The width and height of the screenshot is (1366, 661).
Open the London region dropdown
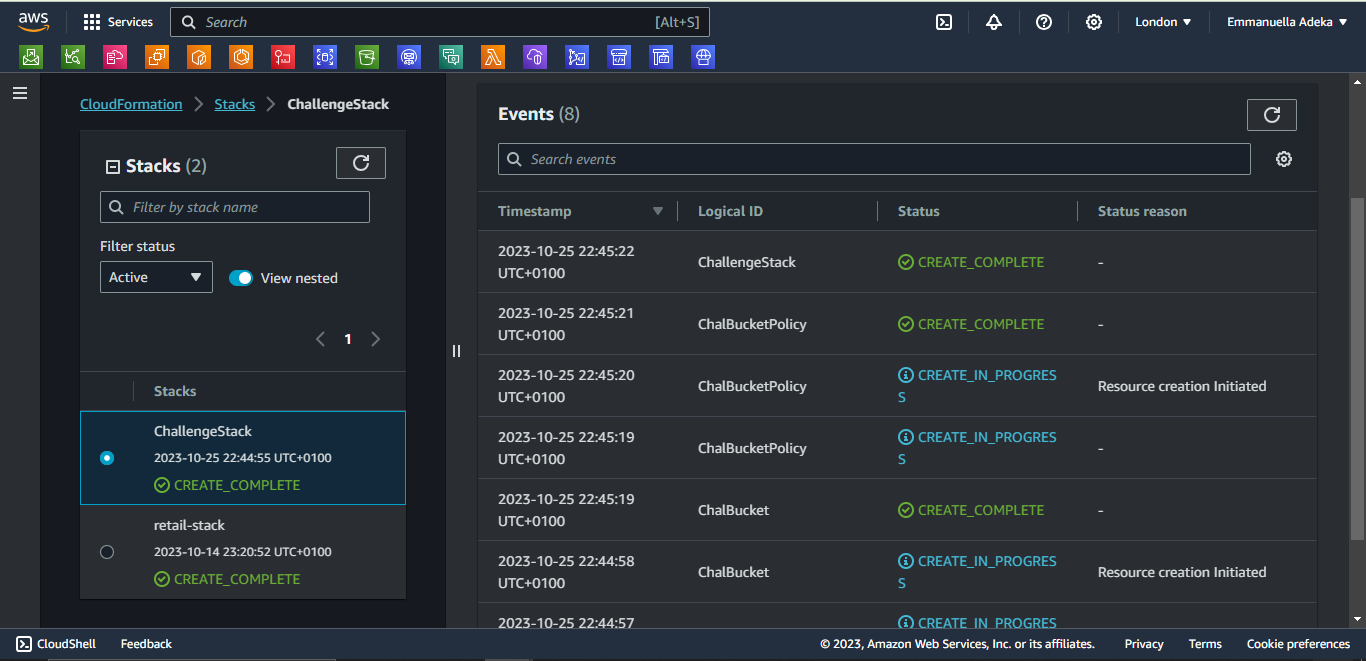pyautogui.click(x=1163, y=20)
